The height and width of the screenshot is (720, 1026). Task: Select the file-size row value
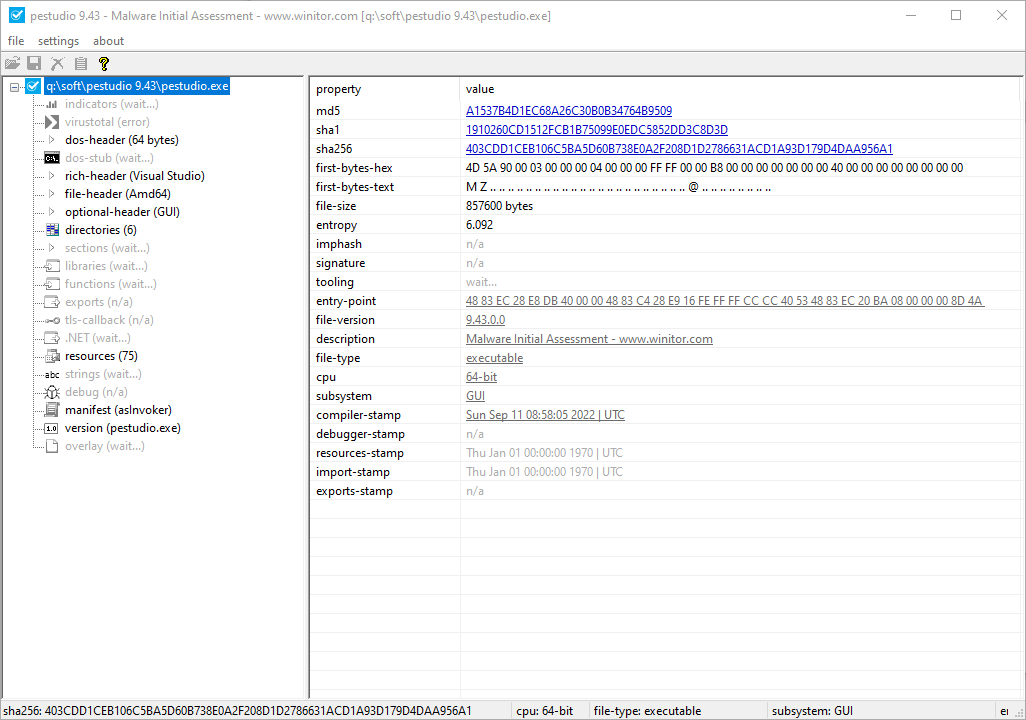(499, 206)
